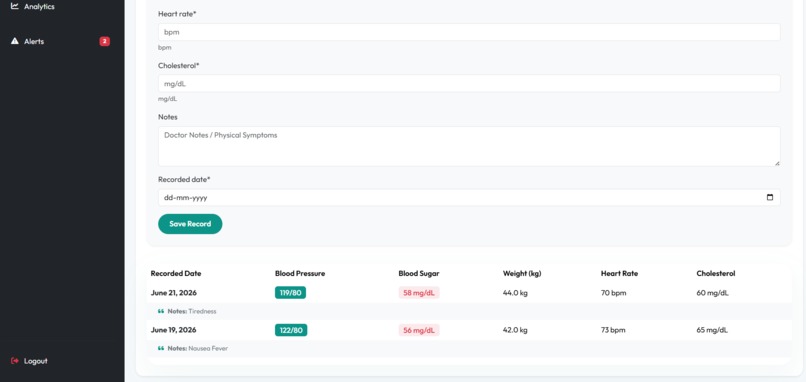Focus the Heart rate bpm field
This screenshot has width=806, height=382.
[469, 32]
